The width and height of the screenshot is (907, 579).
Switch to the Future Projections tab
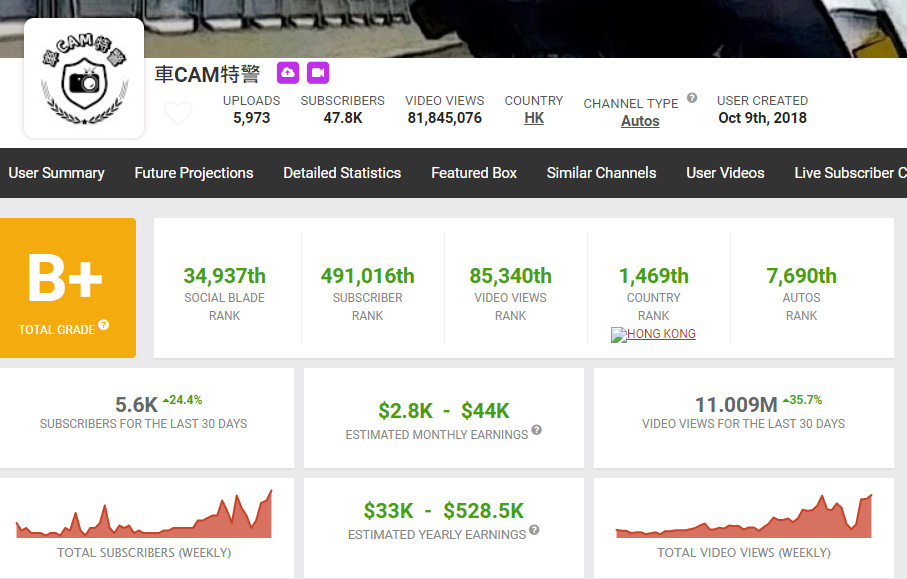click(x=194, y=173)
